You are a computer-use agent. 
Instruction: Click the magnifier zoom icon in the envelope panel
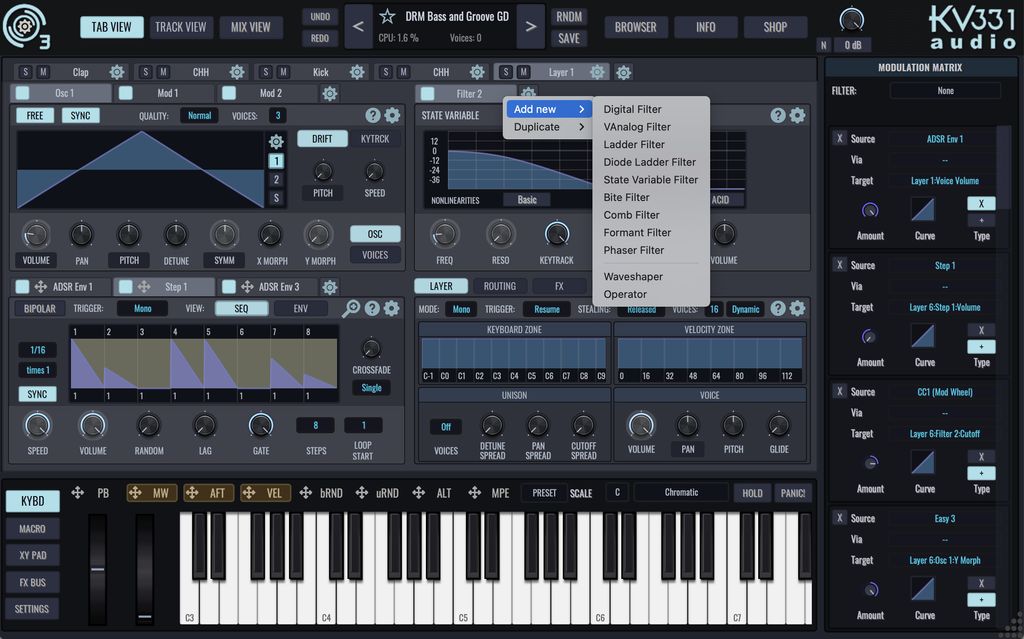(x=352, y=308)
